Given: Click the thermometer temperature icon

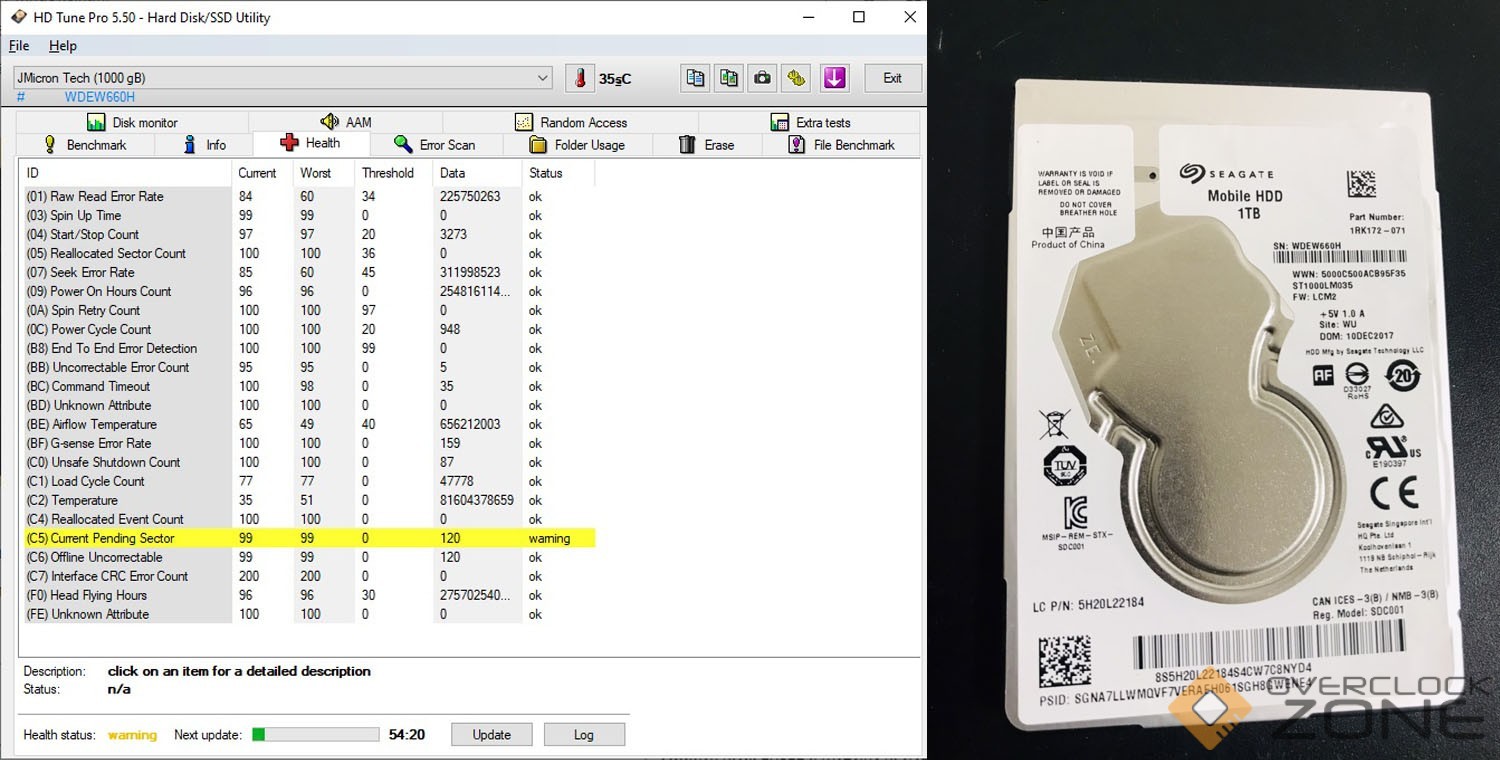Looking at the screenshot, I should tap(579, 78).
